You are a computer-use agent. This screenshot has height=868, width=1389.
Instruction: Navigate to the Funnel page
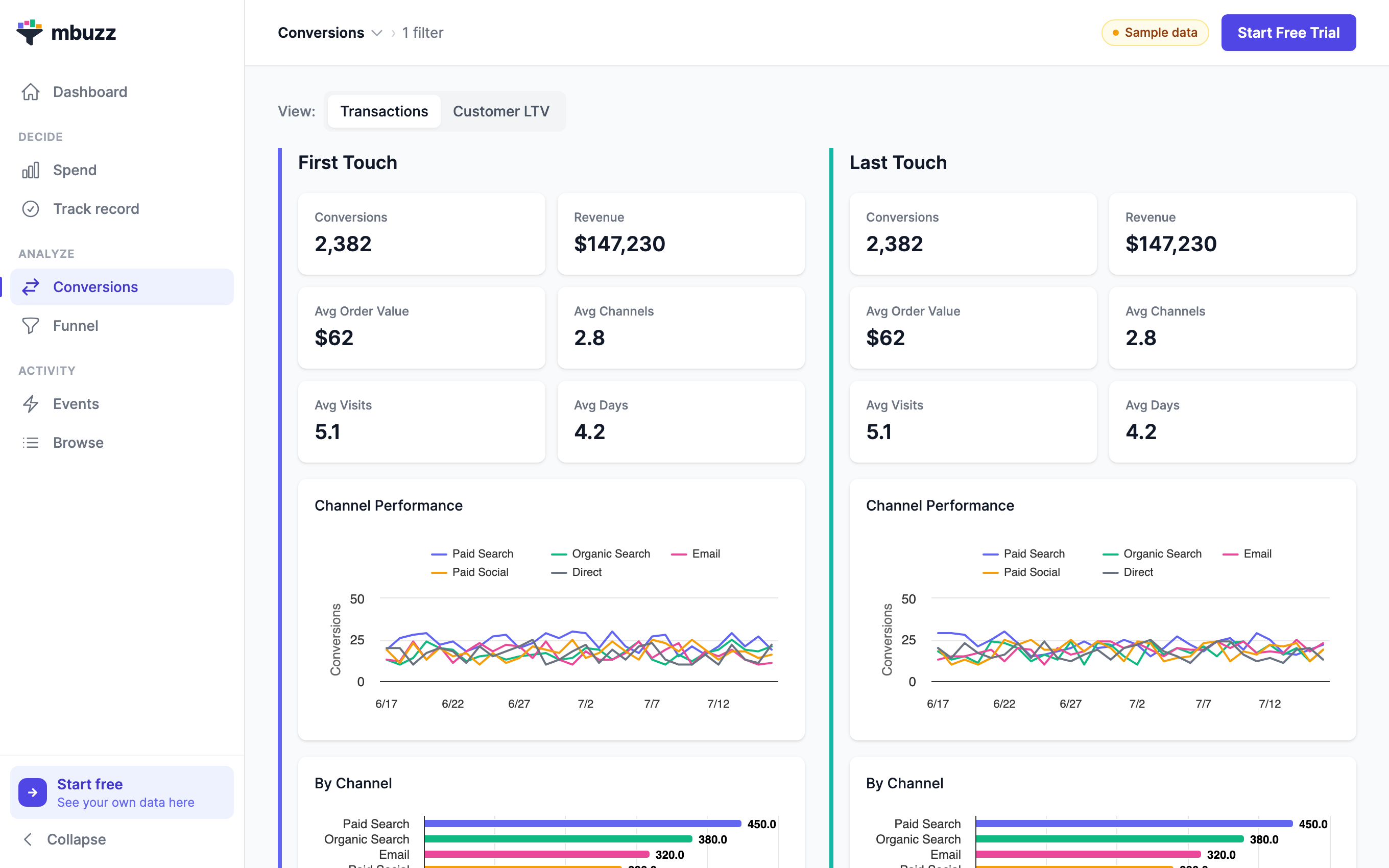[122, 326]
